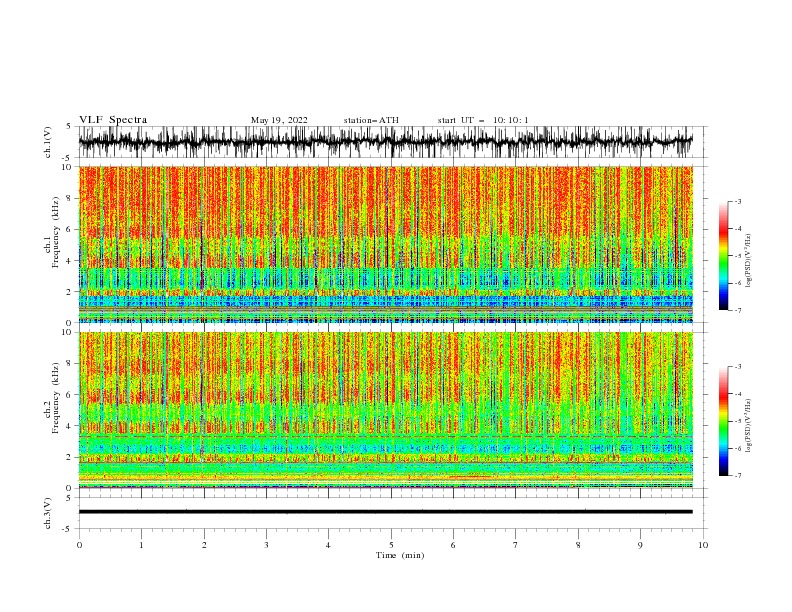Click the "5" tick on ch.1(V) waveform axis
Screen dimensions: 792x612
70,126
